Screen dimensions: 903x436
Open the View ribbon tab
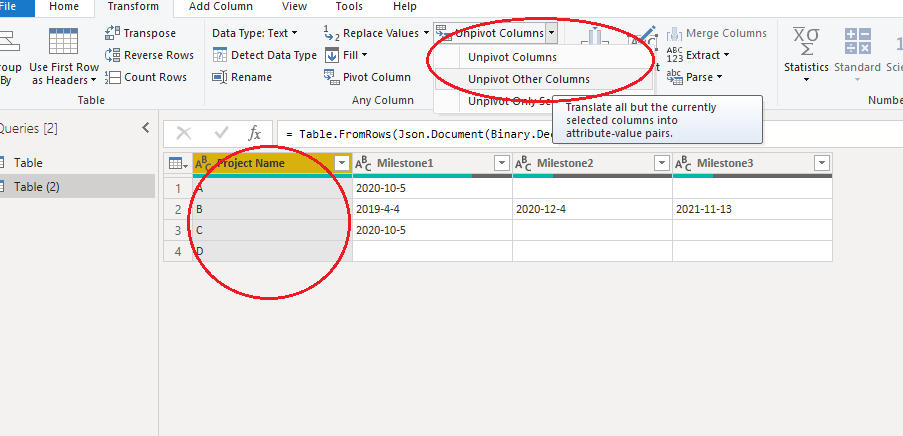(294, 7)
